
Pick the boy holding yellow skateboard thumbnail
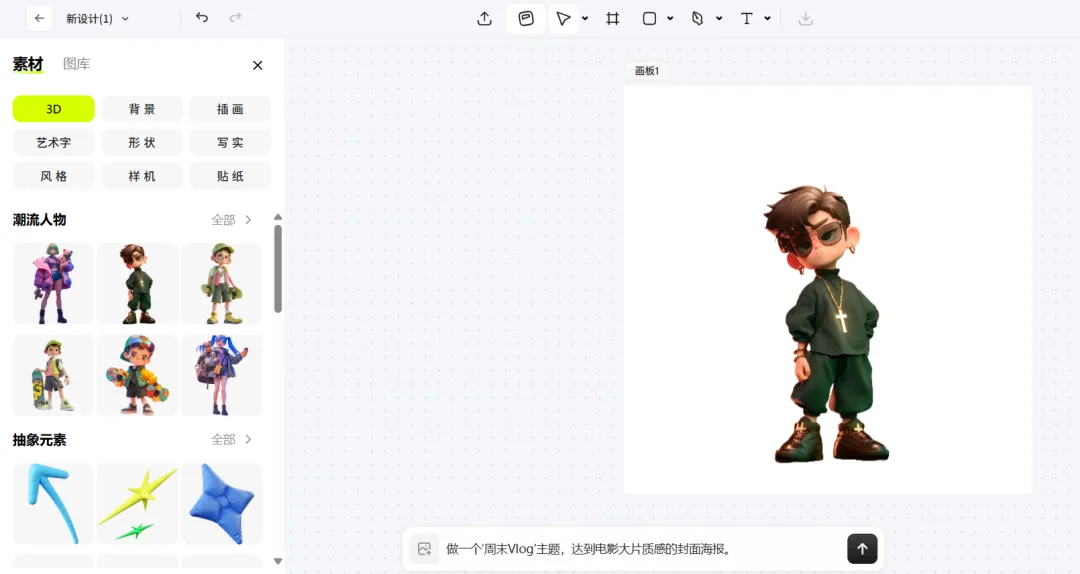(x=53, y=375)
